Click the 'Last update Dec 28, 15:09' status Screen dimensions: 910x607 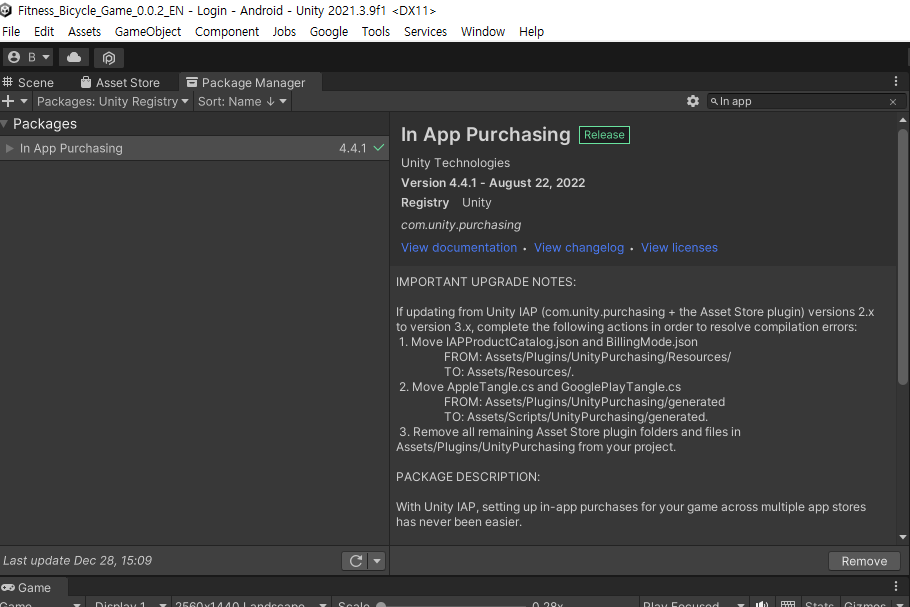[77, 561]
